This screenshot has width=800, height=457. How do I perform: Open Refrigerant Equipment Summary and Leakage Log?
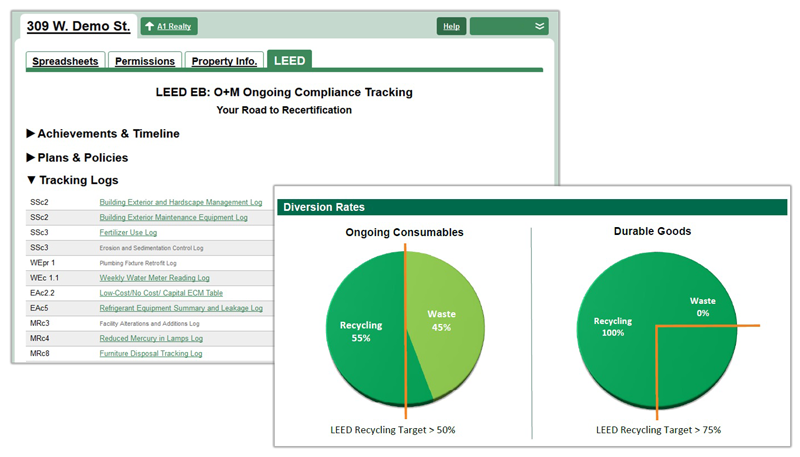(181, 308)
